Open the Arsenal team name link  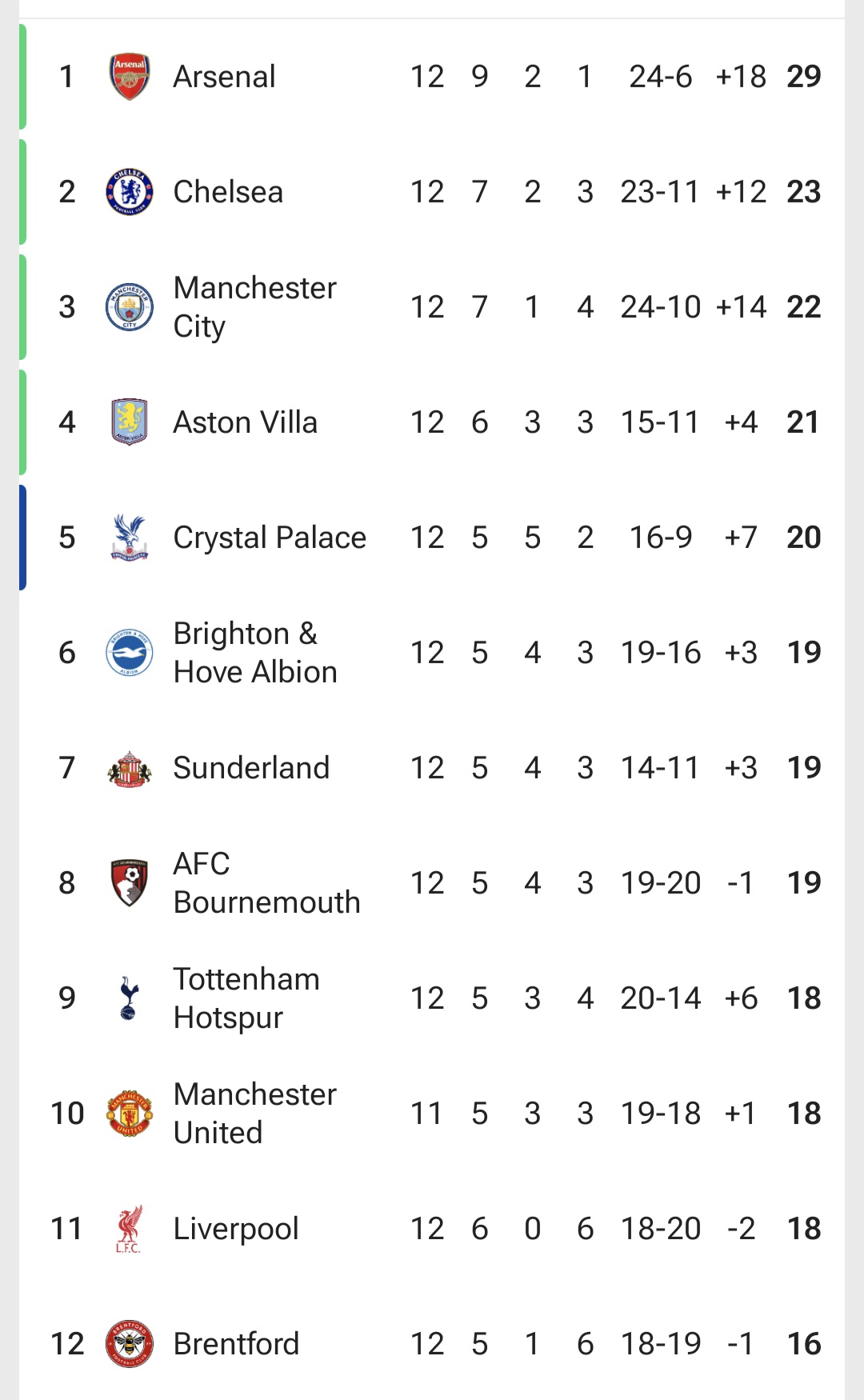pos(224,77)
